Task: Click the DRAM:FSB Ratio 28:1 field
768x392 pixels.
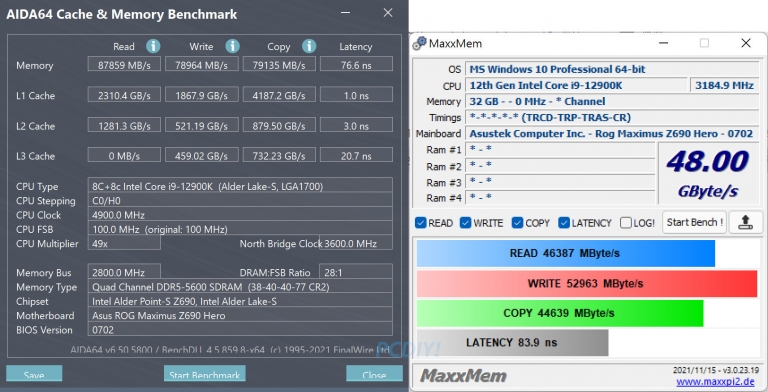Action: tap(356, 272)
